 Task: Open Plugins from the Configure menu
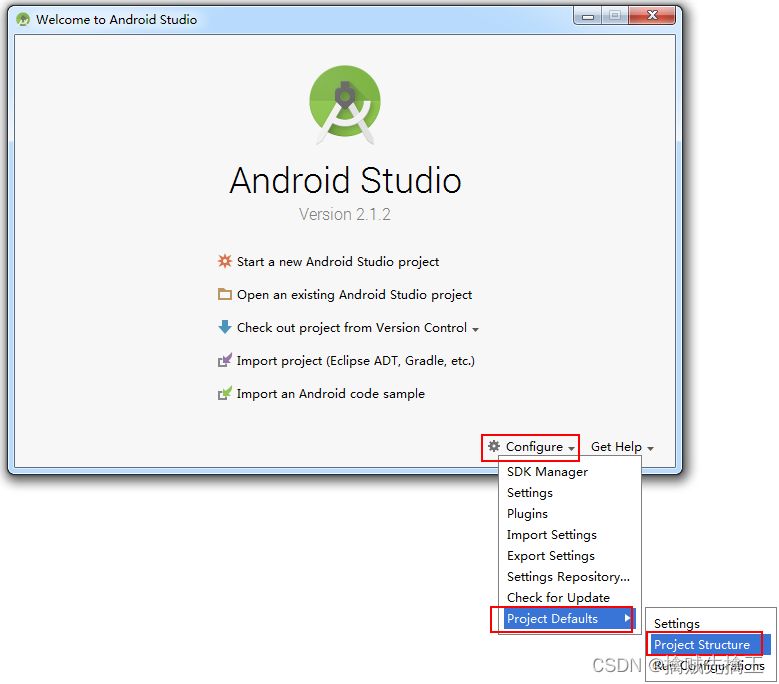pyautogui.click(x=527, y=514)
